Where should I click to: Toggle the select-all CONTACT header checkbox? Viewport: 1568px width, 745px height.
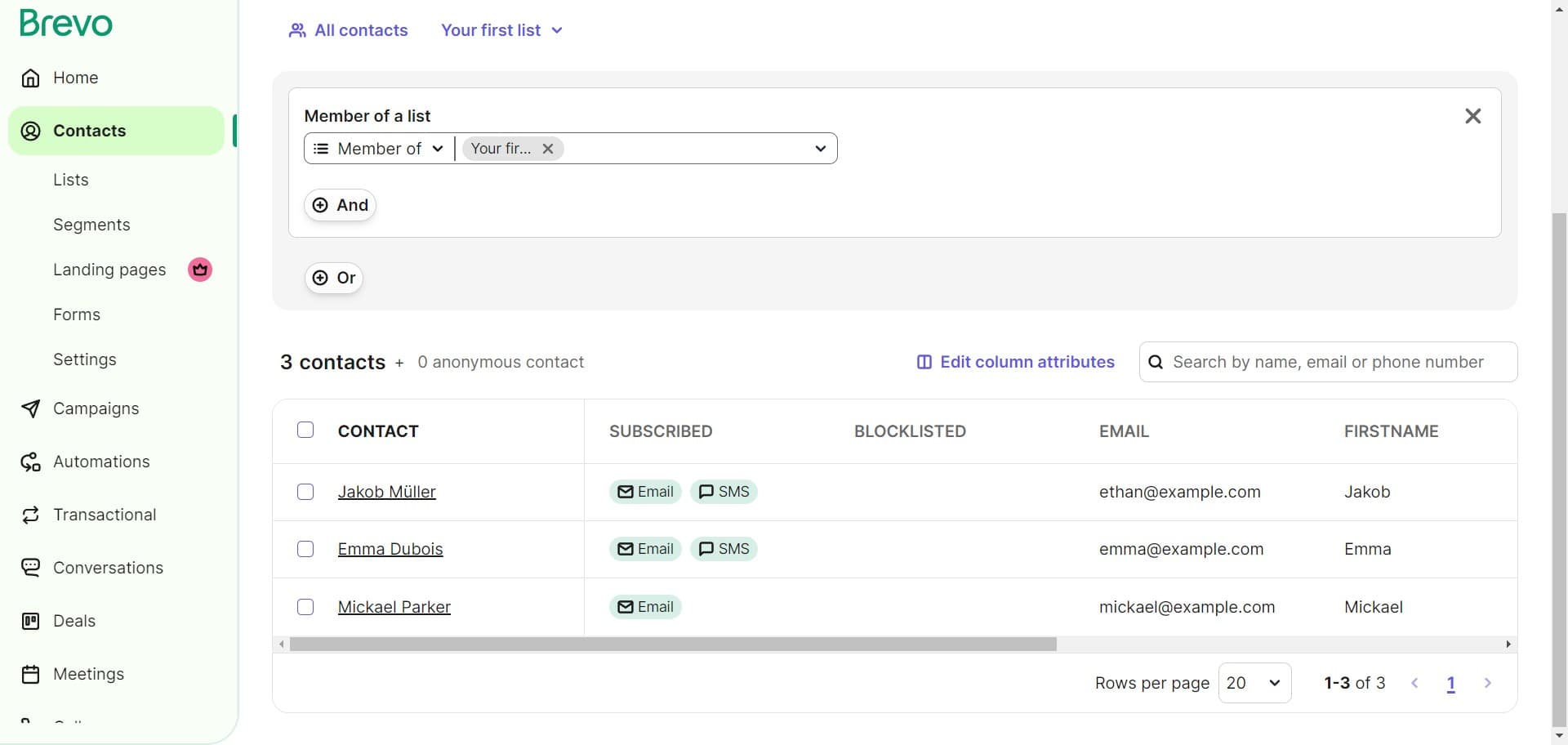tap(305, 430)
